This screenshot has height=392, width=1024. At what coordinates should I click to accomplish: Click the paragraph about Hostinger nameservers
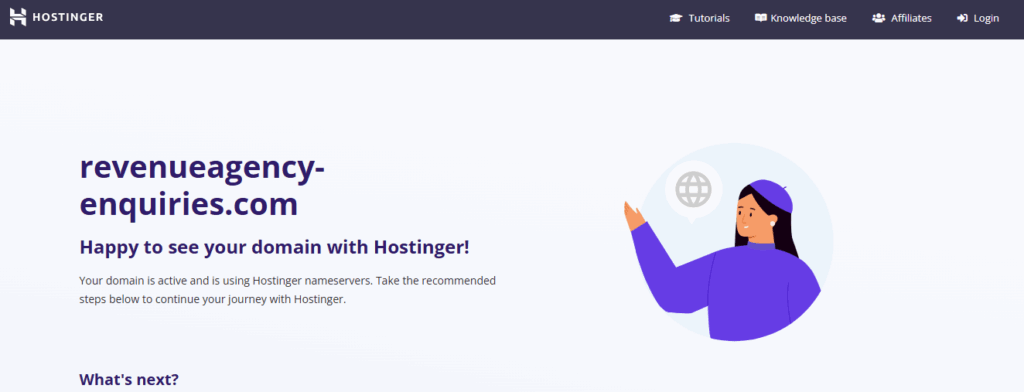click(x=287, y=290)
